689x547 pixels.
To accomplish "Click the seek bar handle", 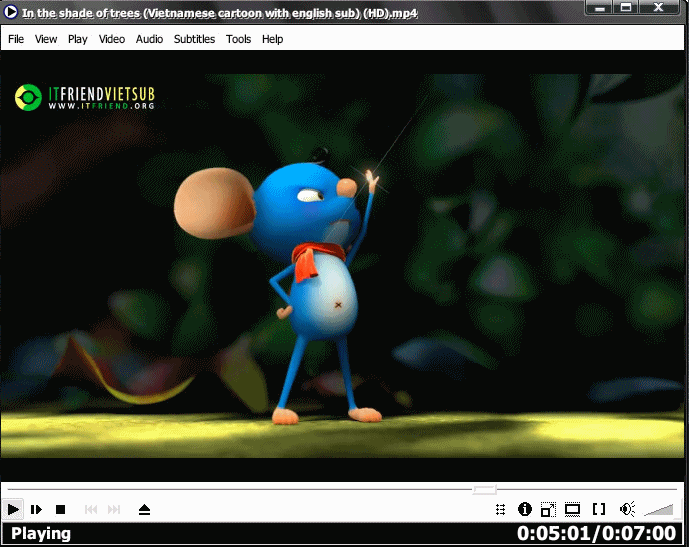I will (484, 489).
